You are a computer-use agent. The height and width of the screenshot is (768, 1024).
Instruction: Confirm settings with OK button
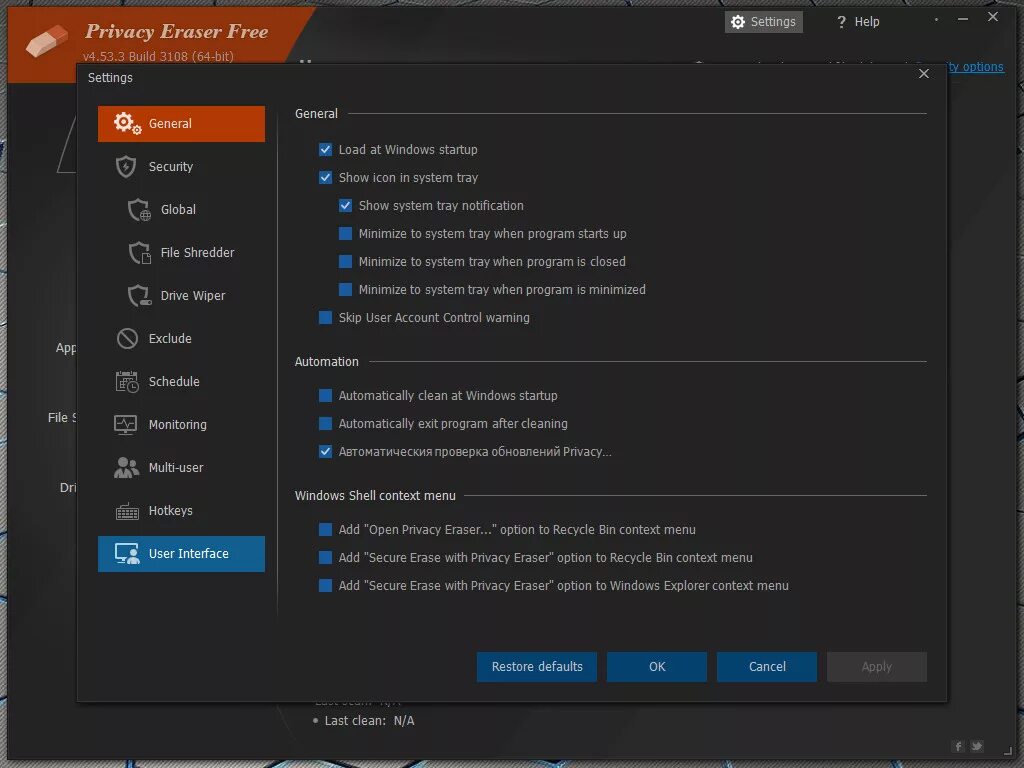pyautogui.click(x=657, y=667)
